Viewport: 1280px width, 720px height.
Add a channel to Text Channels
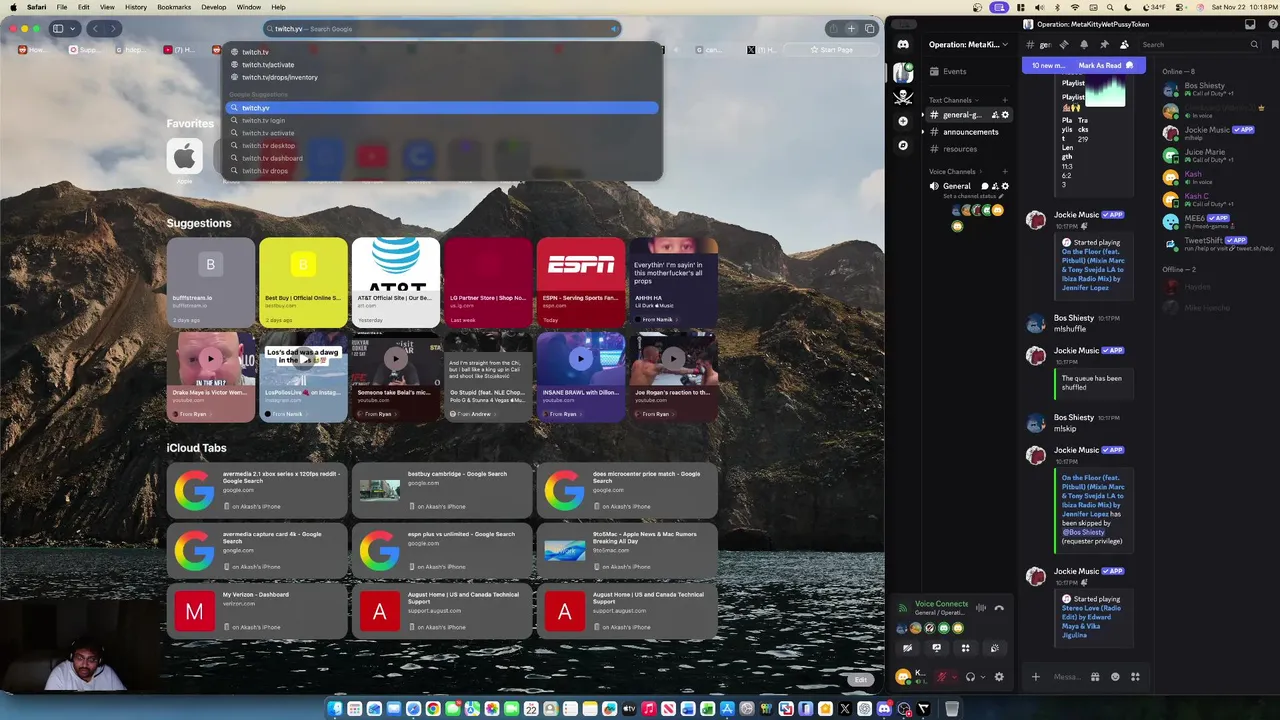coord(1005,100)
